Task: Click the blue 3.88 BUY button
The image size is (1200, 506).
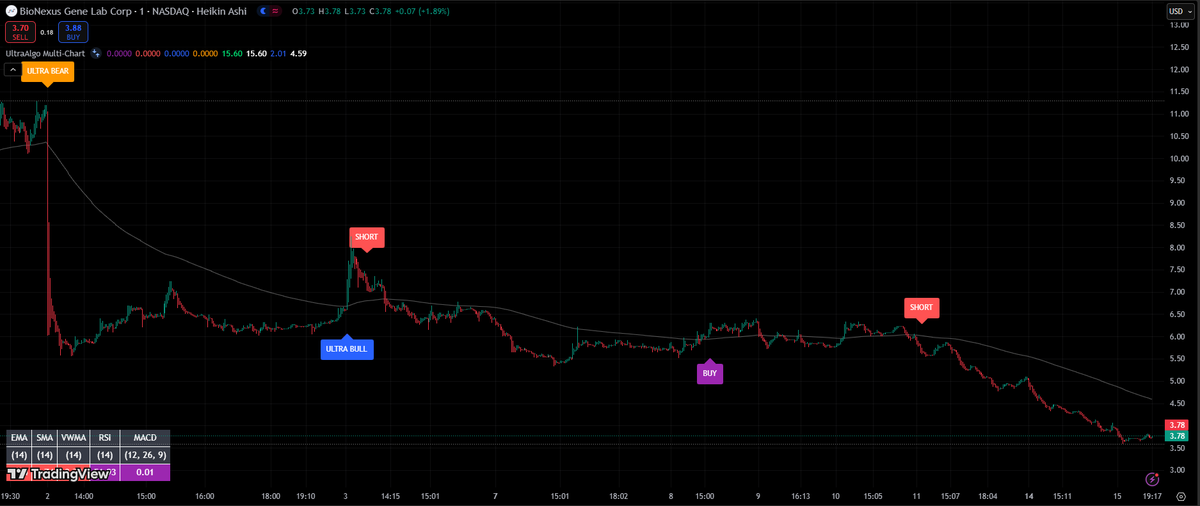Action: point(73,32)
